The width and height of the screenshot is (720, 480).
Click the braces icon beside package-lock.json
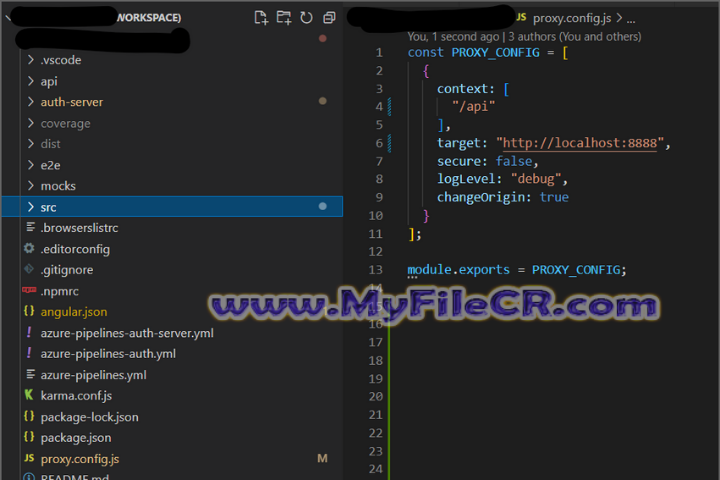[29, 416]
